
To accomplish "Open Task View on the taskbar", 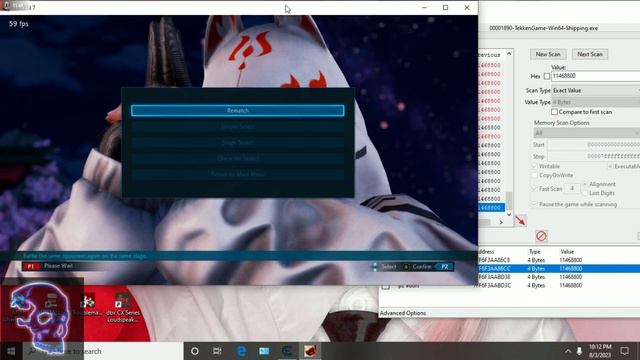I will click(x=217, y=351).
